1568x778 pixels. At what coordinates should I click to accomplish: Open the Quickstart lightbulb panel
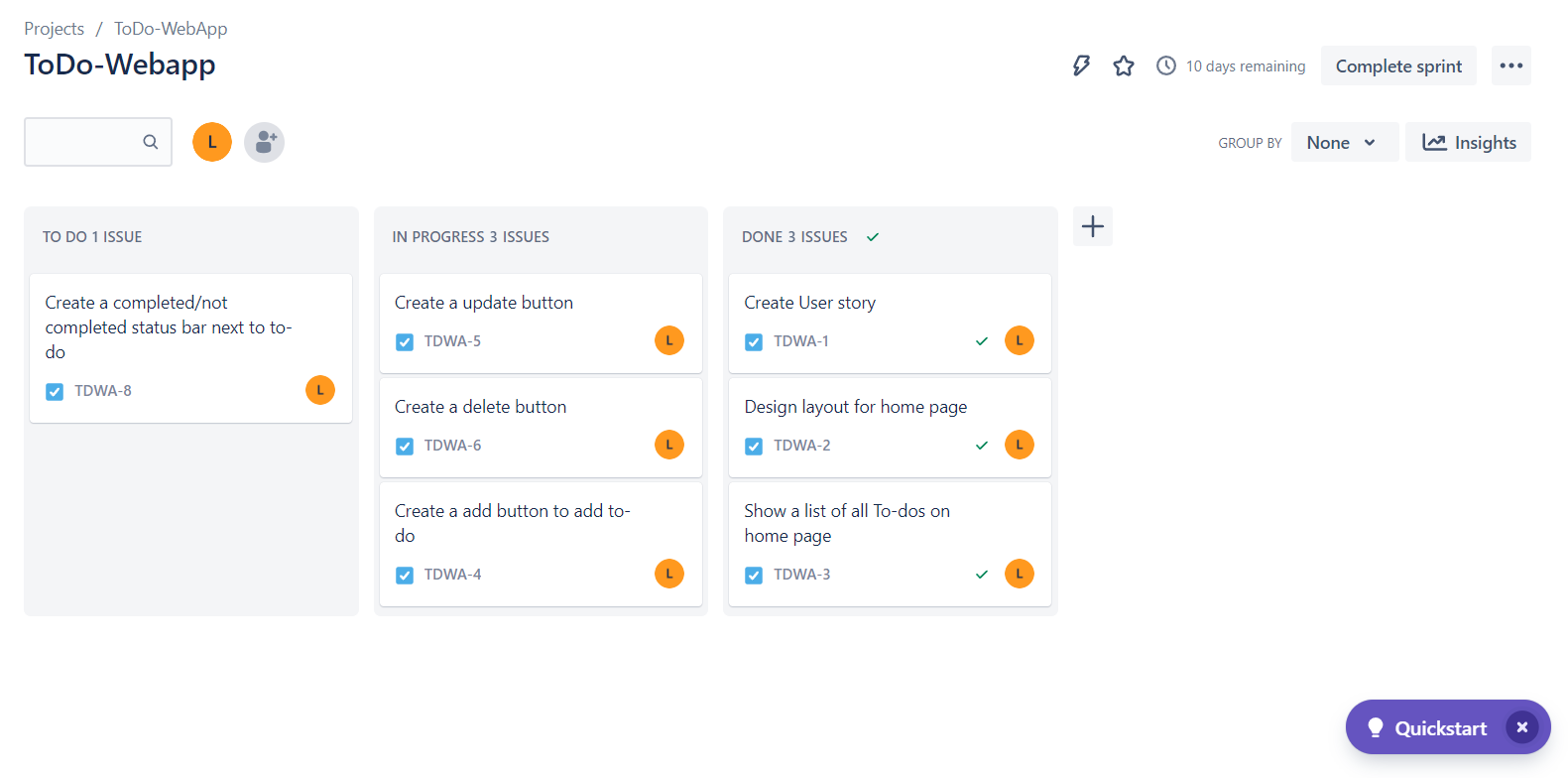[x=1427, y=727]
